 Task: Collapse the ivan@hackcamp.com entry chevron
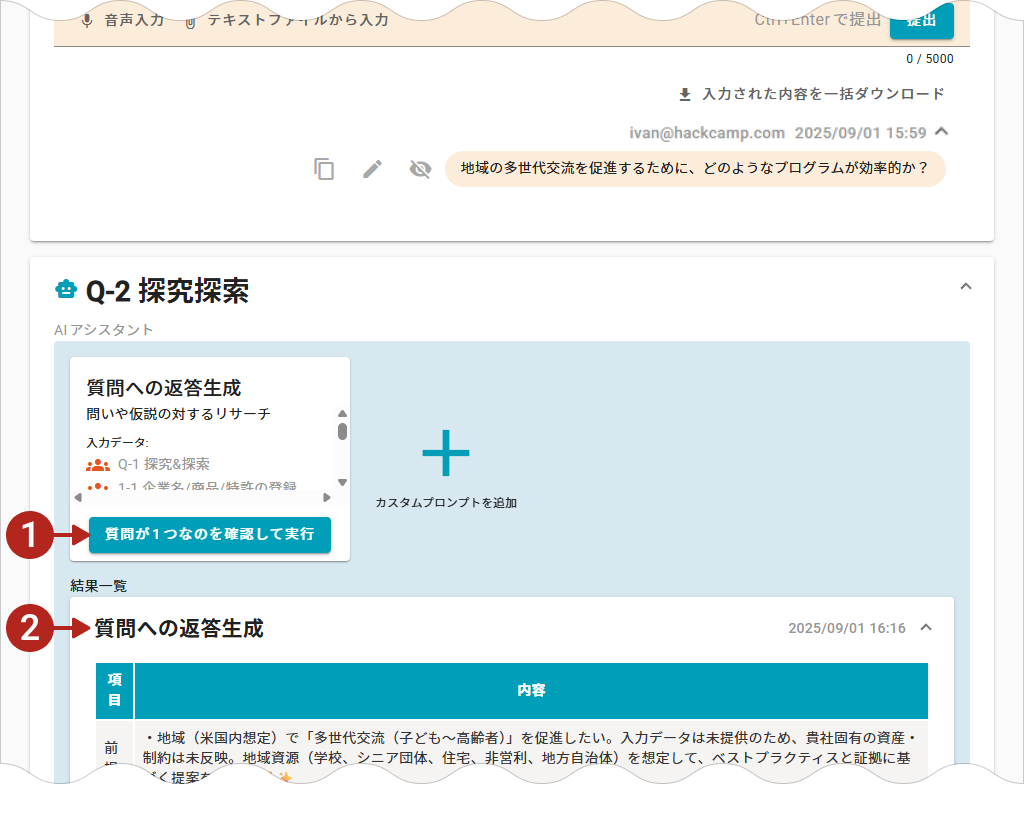coord(941,131)
